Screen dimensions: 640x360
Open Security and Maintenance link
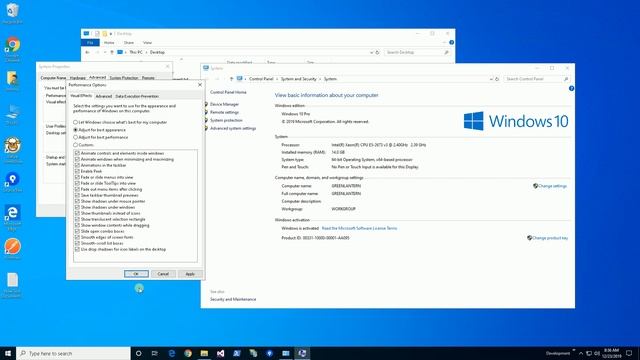tap(233, 299)
